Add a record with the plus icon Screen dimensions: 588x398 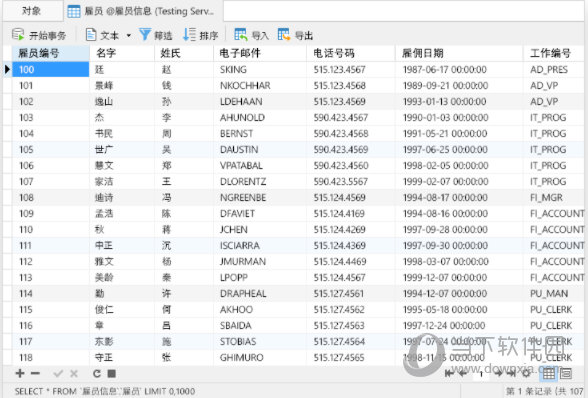pos(20,373)
